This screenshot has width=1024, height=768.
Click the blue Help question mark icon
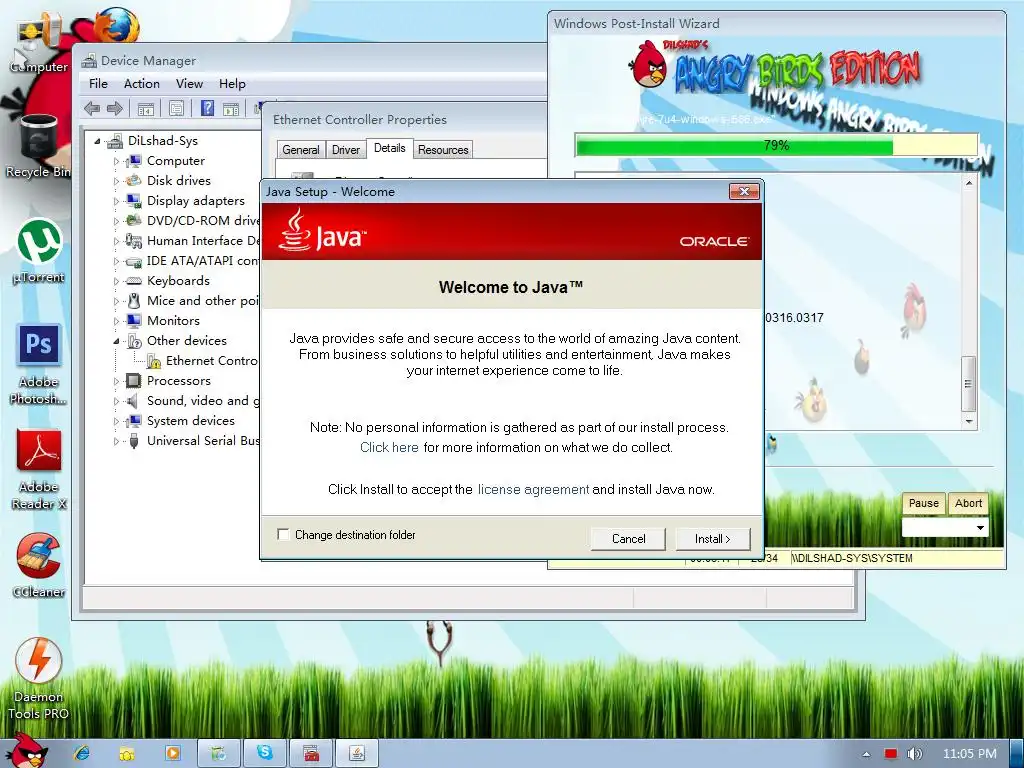point(207,108)
